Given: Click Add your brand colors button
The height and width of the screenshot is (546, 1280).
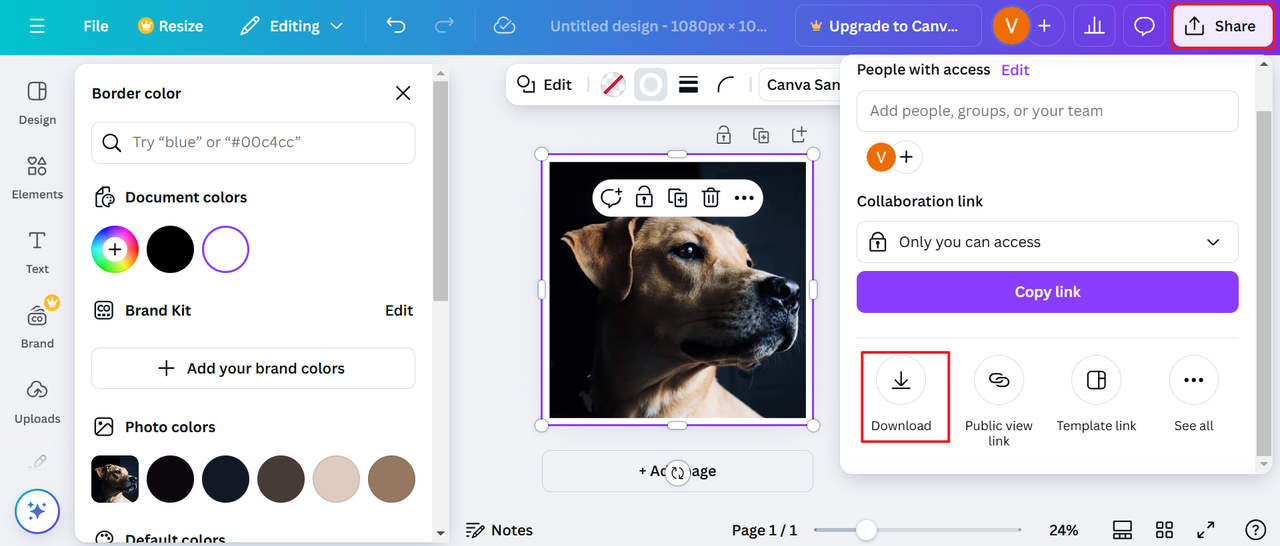Looking at the screenshot, I should click(x=253, y=368).
